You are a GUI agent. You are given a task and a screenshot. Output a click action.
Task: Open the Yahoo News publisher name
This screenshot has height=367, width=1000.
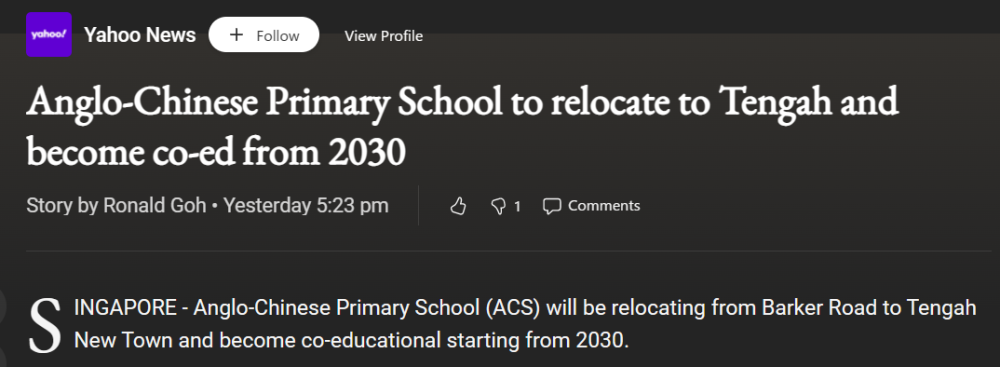point(140,35)
